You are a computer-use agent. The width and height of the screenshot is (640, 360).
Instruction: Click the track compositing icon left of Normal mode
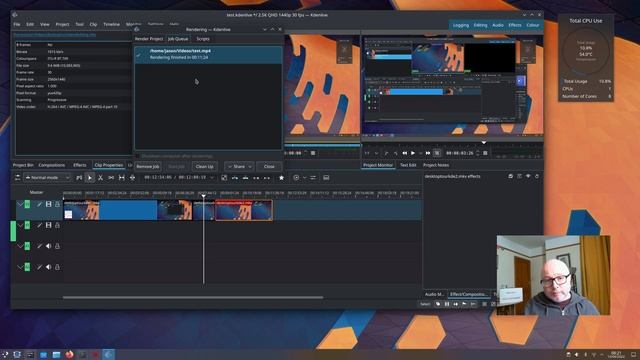pyautogui.click(x=17, y=178)
